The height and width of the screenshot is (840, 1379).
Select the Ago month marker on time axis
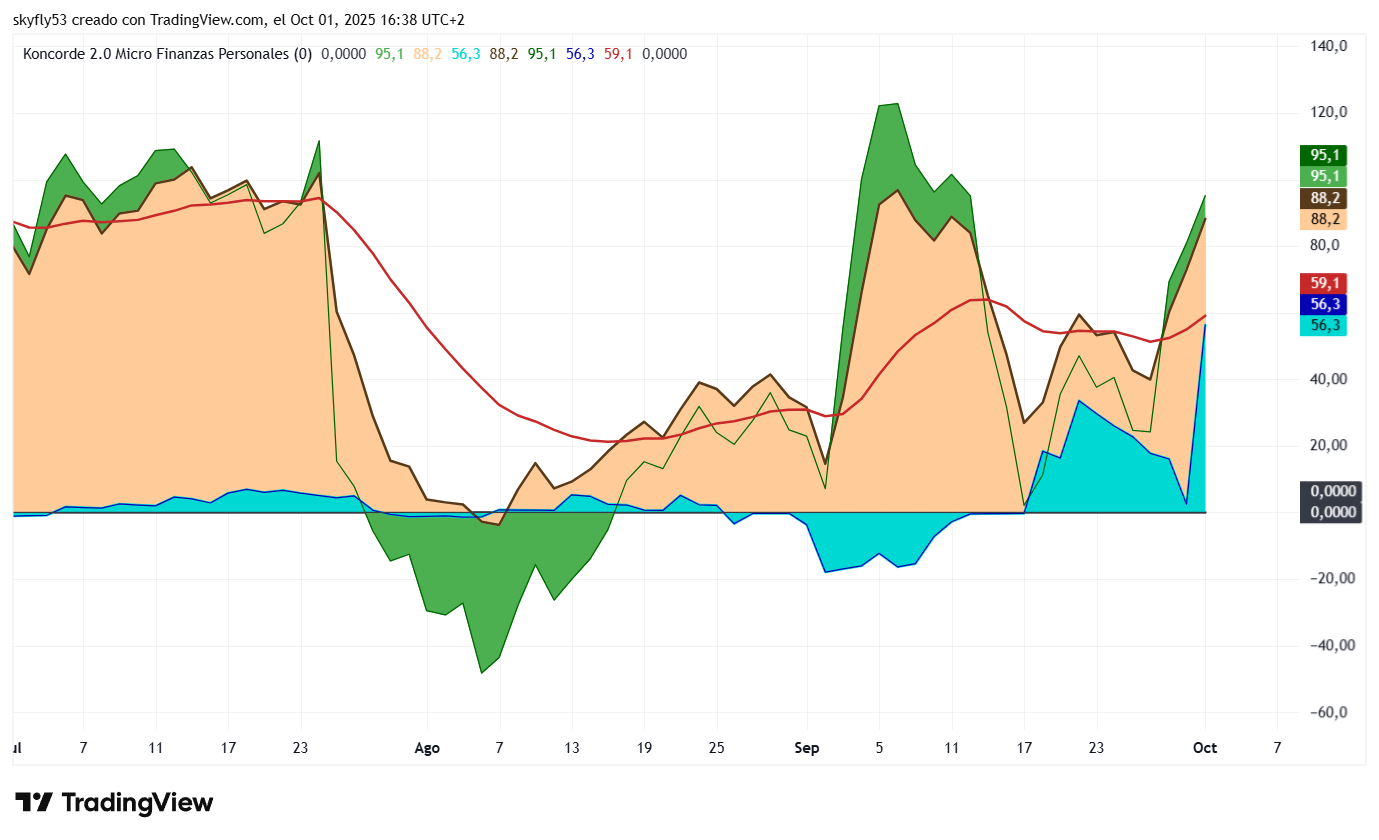427,747
